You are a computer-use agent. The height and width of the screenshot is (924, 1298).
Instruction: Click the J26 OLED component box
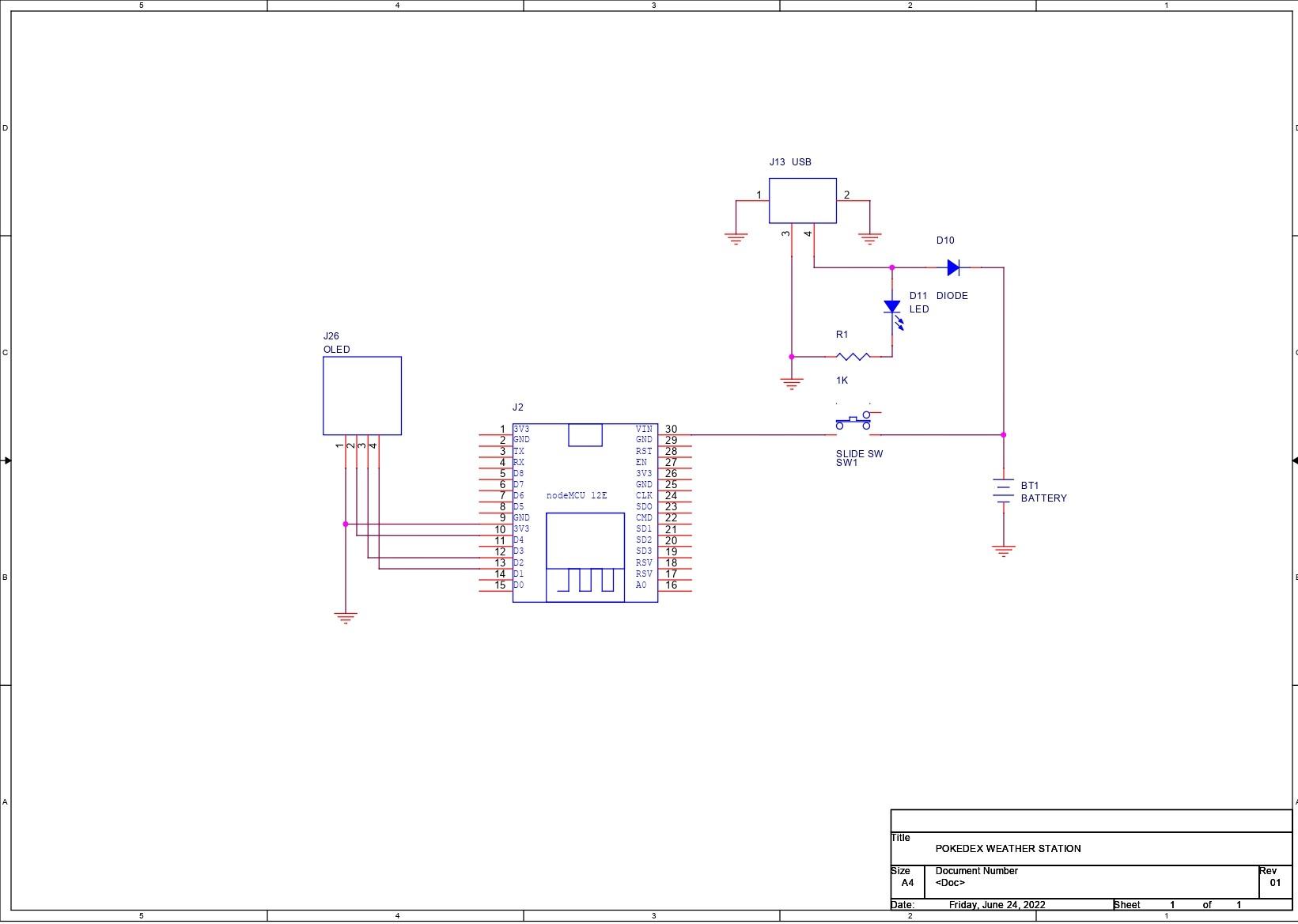[362, 396]
